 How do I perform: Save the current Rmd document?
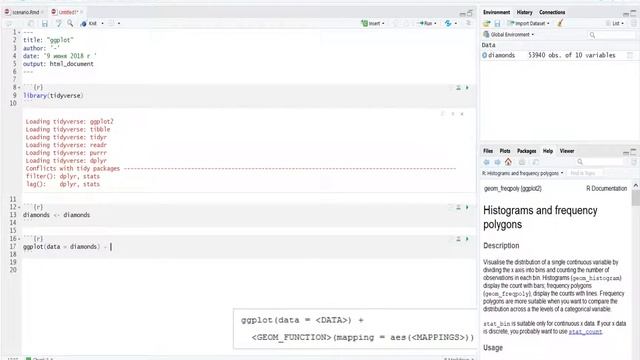point(45,24)
